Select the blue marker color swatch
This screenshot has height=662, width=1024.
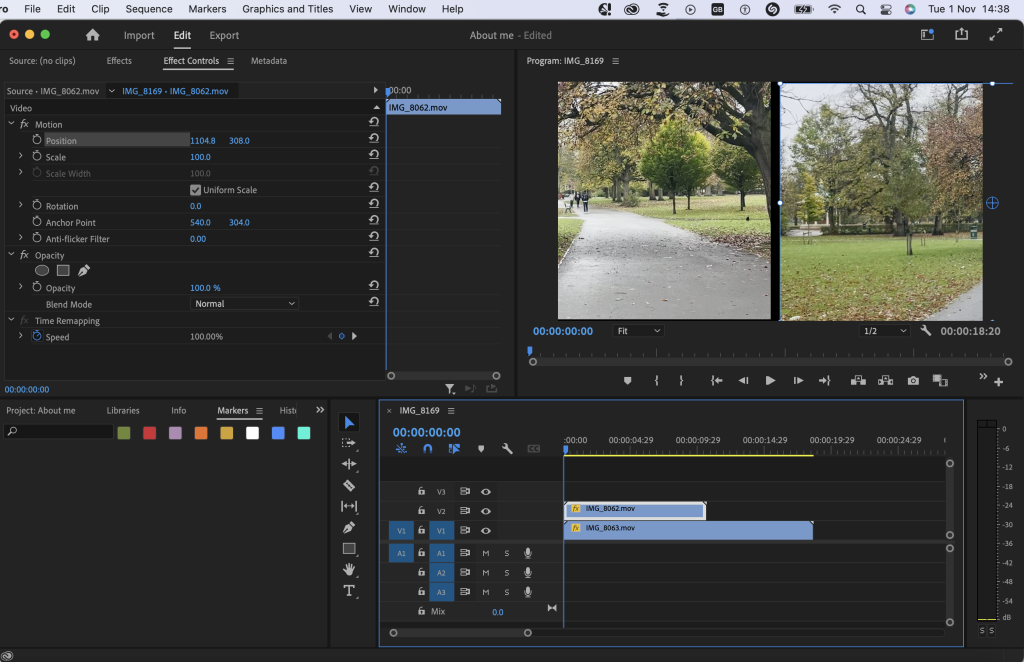pos(278,433)
